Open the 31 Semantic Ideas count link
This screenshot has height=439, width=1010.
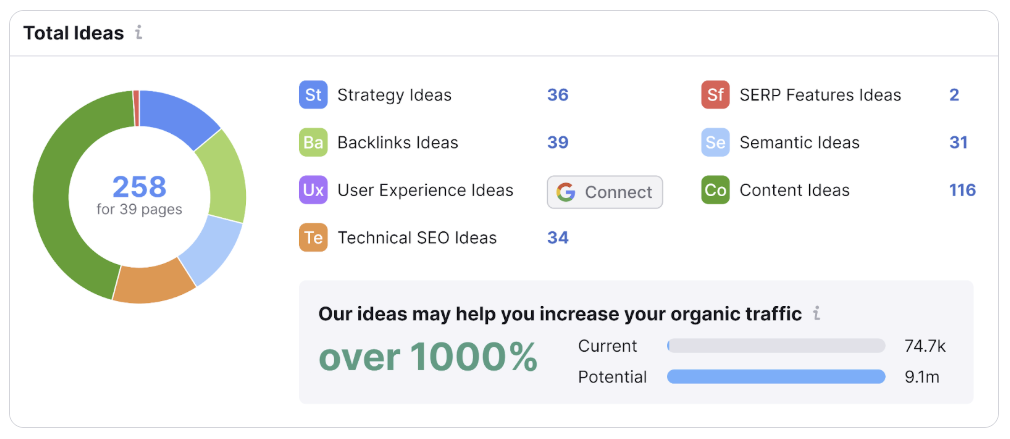point(958,142)
